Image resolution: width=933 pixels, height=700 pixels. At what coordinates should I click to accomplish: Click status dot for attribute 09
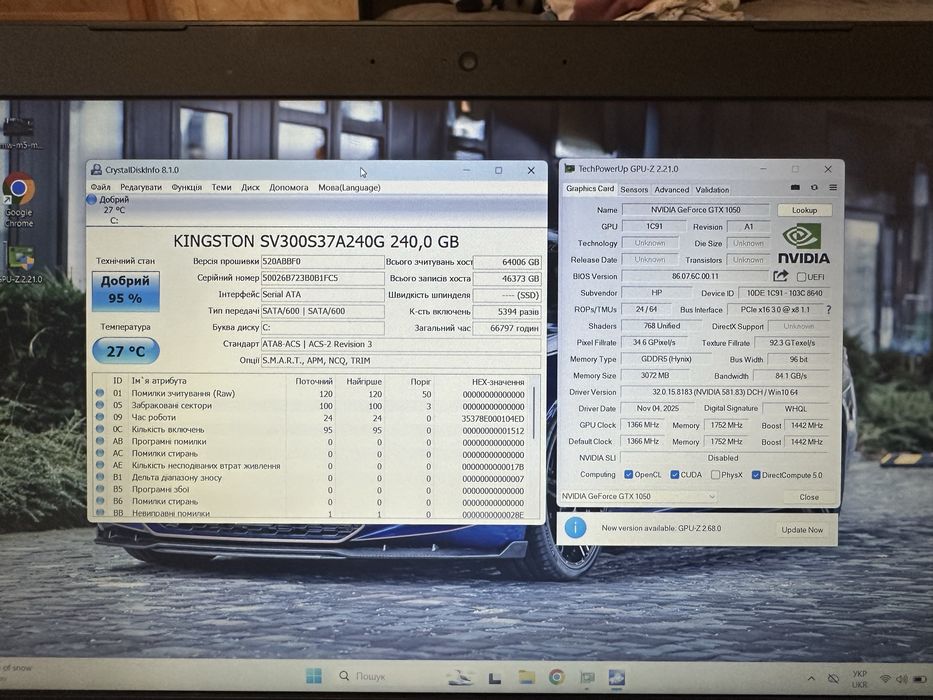(100, 417)
